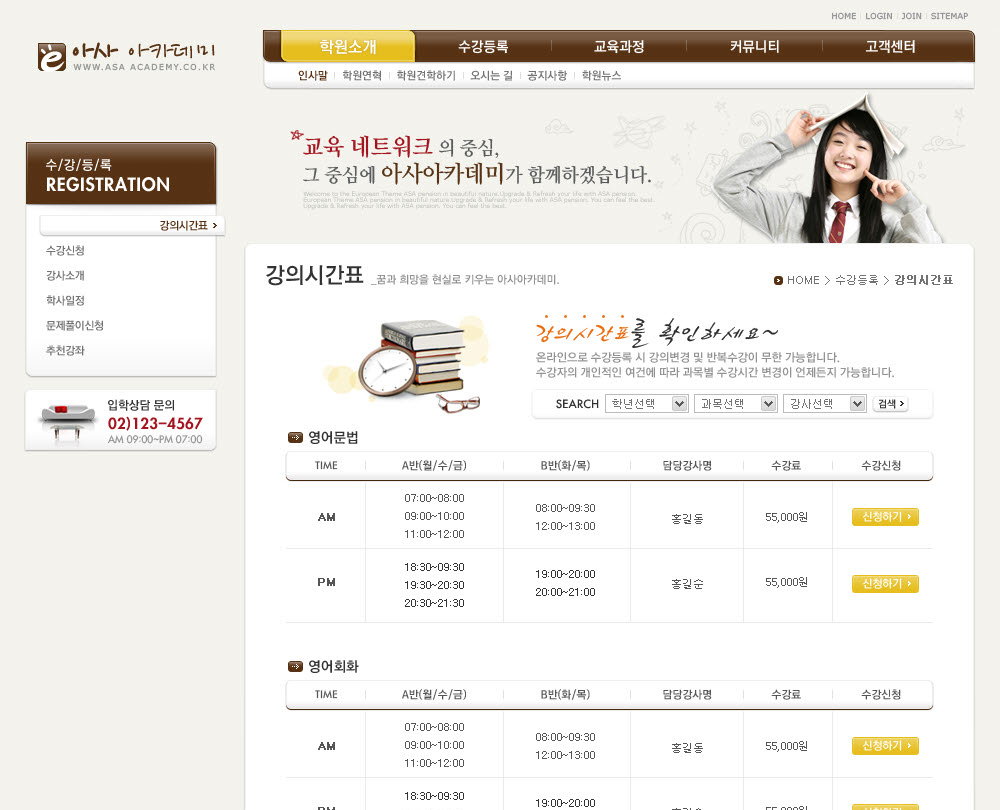This screenshot has height=810, width=1000.
Task: Click 신청하기 for 영어문법 PM class
Action: click(x=885, y=584)
